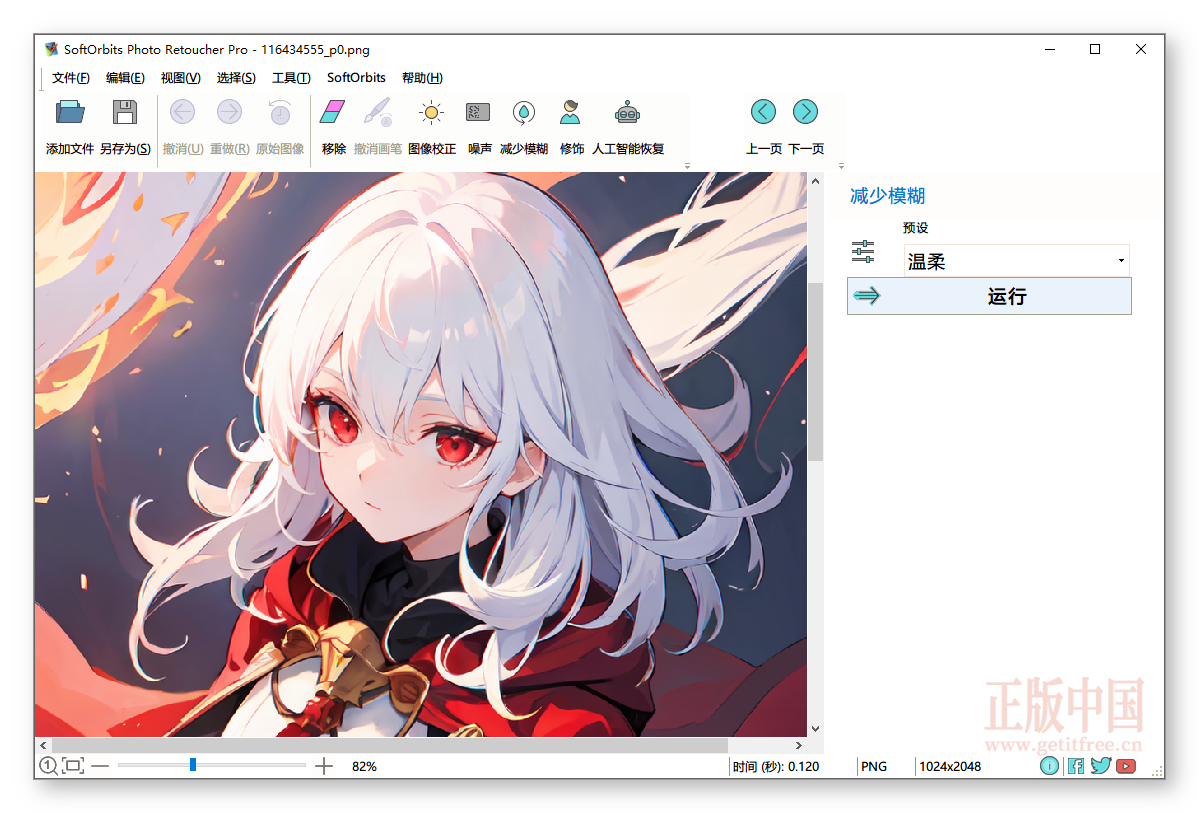The width and height of the screenshot is (1199, 813).
Task: Select the 减少模糊 deblur toolbar icon
Action: 524,112
